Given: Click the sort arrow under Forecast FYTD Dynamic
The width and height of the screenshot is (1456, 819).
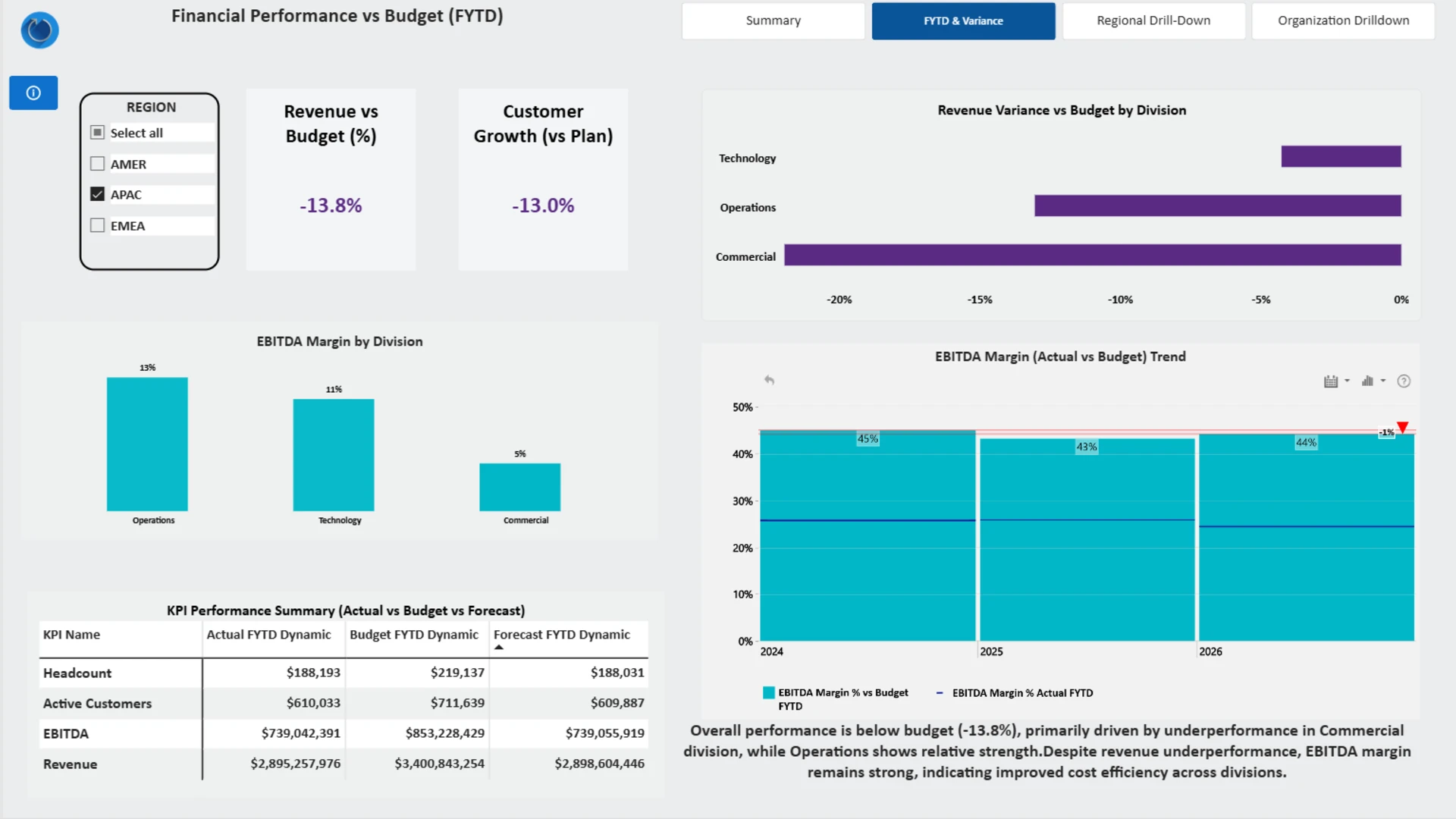Looking at the screenshot, I should [x=499, y=648].
